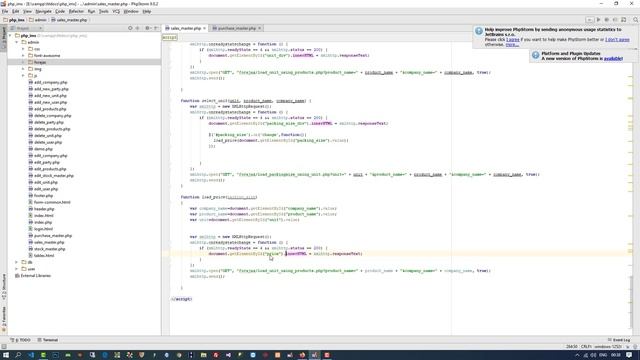Click the 'I agree' link in notification
This screenshot has height=360, width=640.
[513, 40]
